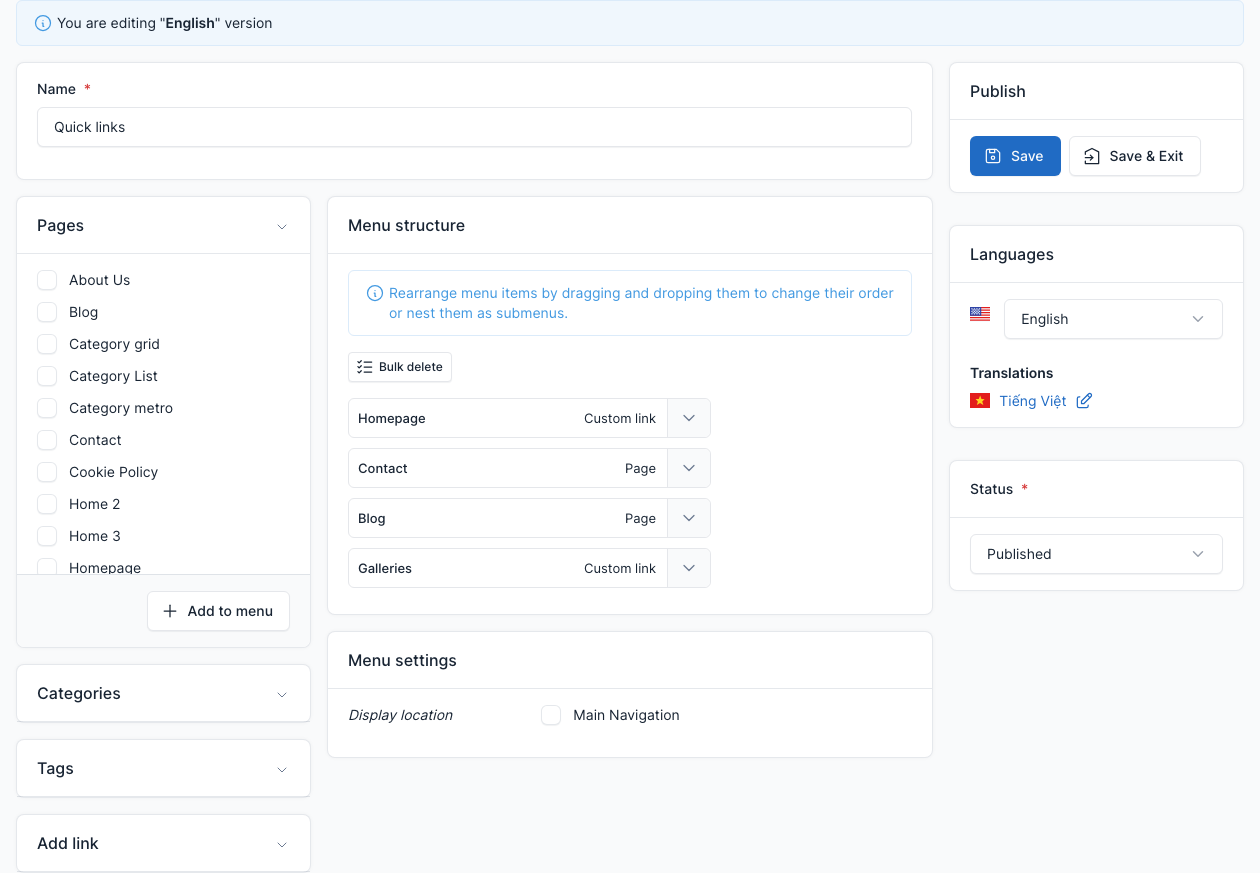Click 'Page' type text in Contact row
Viewport: 1260px width, 873px height.
pos(640,468)
